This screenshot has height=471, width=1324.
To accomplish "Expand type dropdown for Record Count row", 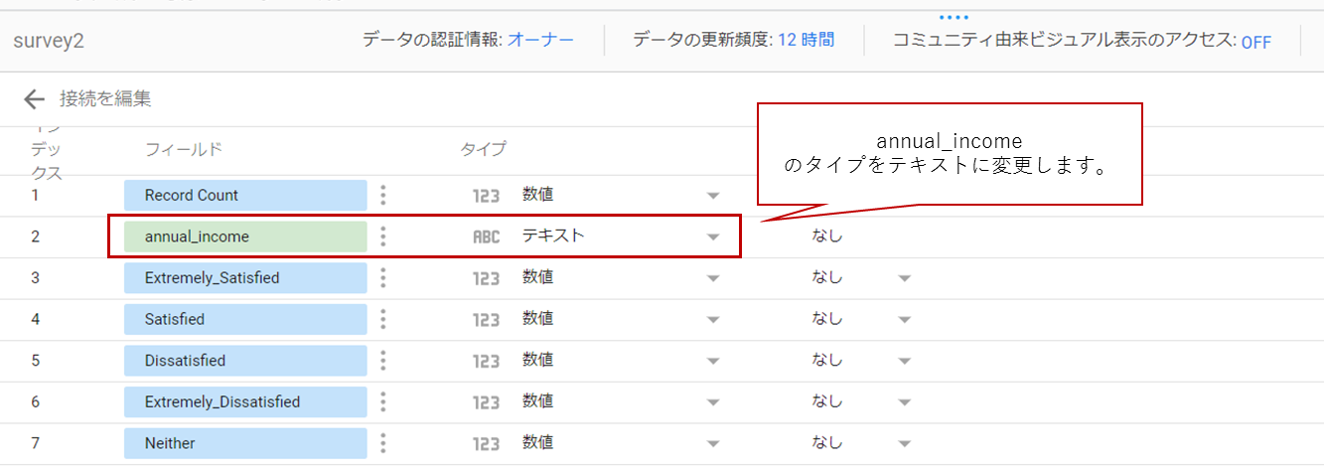I will point(713,195).
